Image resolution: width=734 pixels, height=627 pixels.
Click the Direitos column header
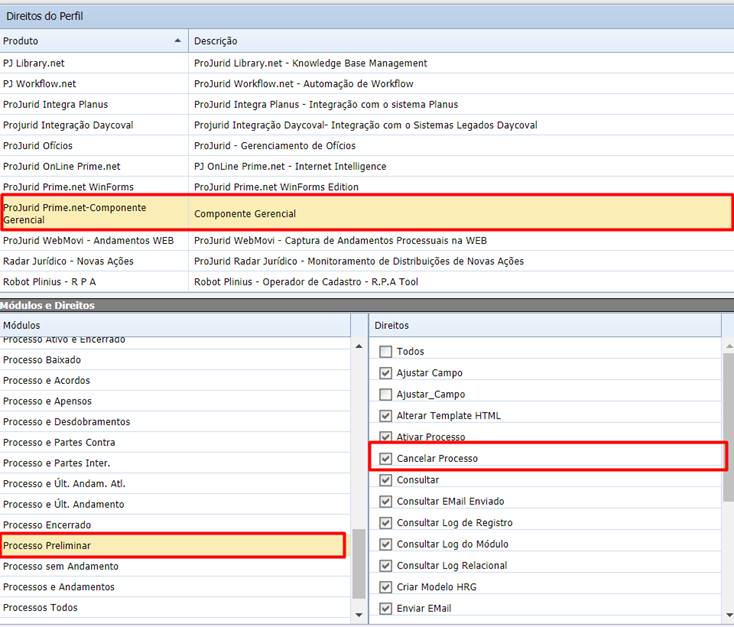(545, 325)
